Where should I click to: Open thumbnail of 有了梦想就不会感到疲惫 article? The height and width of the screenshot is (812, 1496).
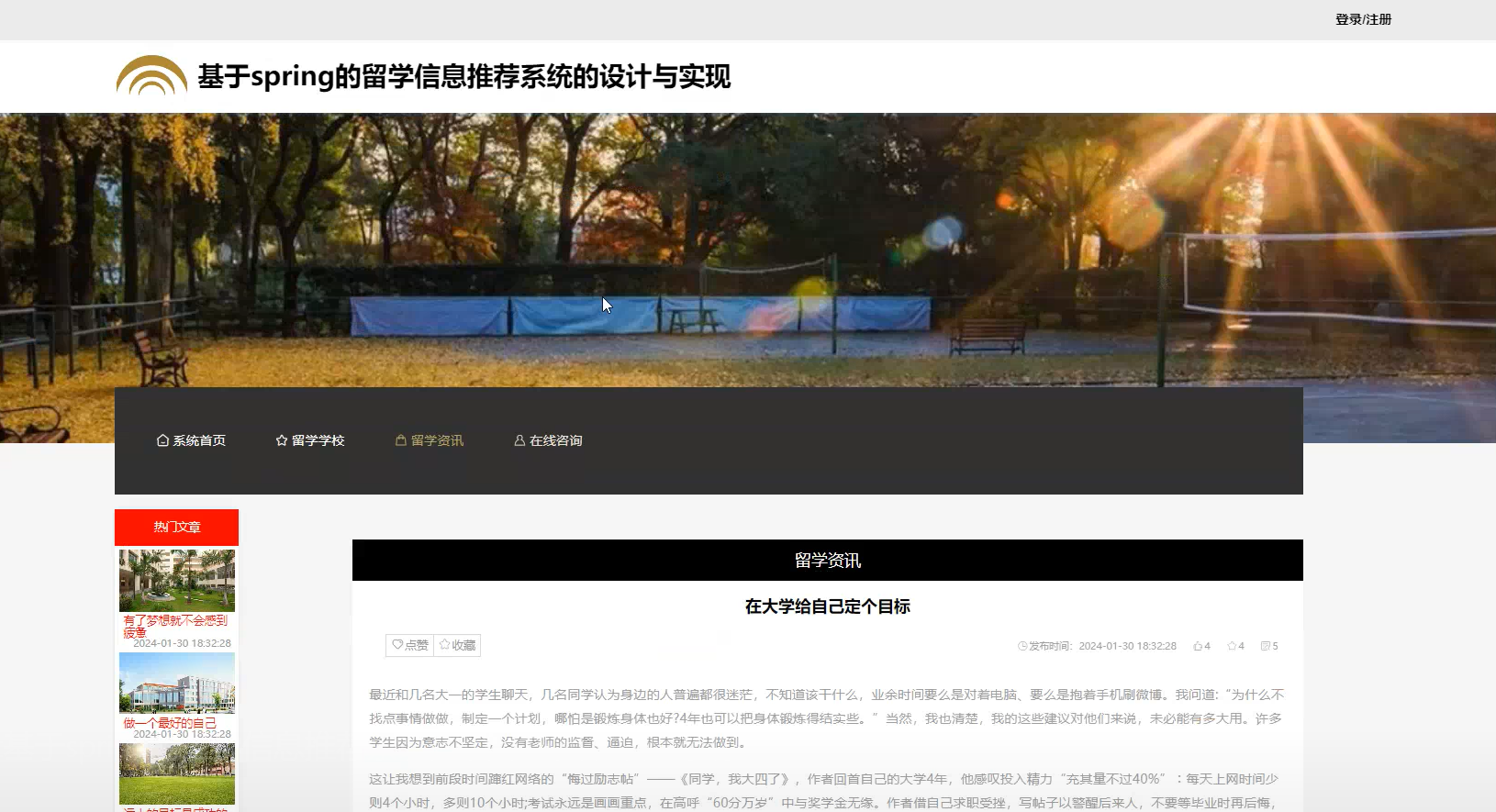pos(177,581)
